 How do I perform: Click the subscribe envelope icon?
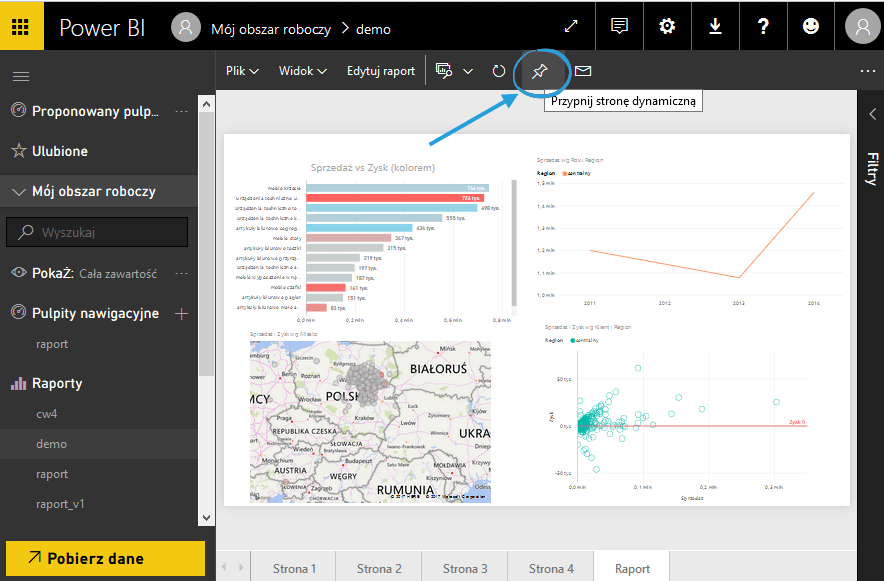582,71
